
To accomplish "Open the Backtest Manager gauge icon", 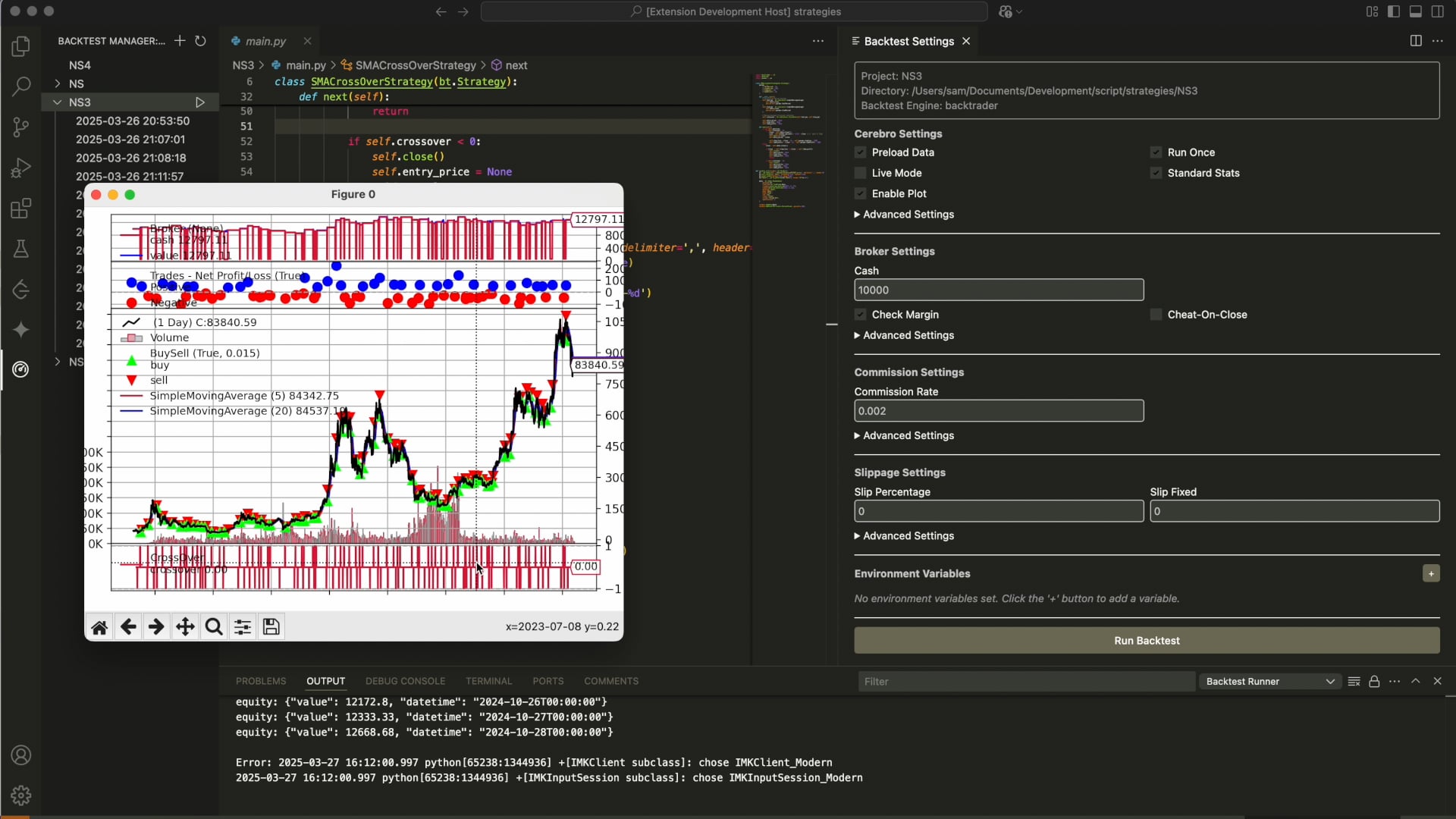I will click(20, 369).
